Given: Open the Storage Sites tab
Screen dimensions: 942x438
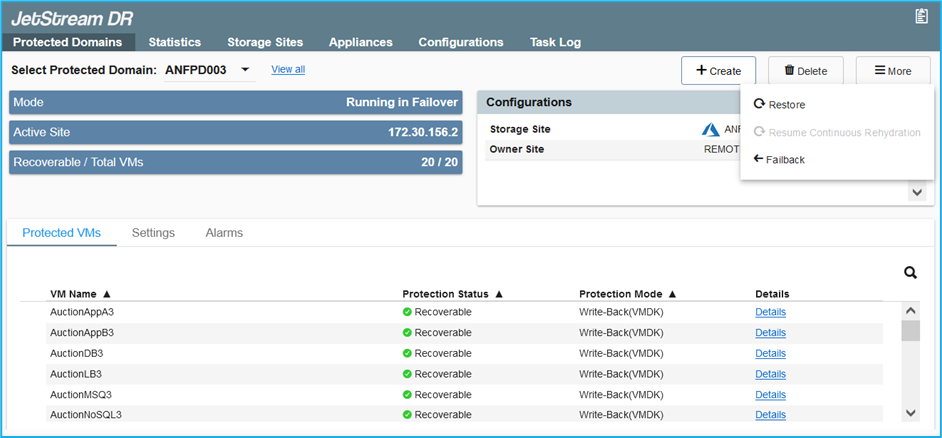Looking at the screenshot, I should 265,42.
